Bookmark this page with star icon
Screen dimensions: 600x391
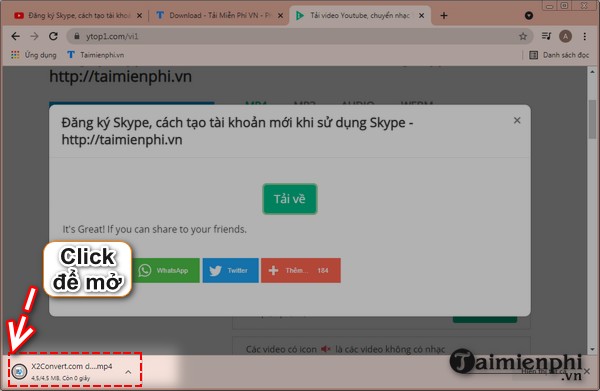[523, 36]
